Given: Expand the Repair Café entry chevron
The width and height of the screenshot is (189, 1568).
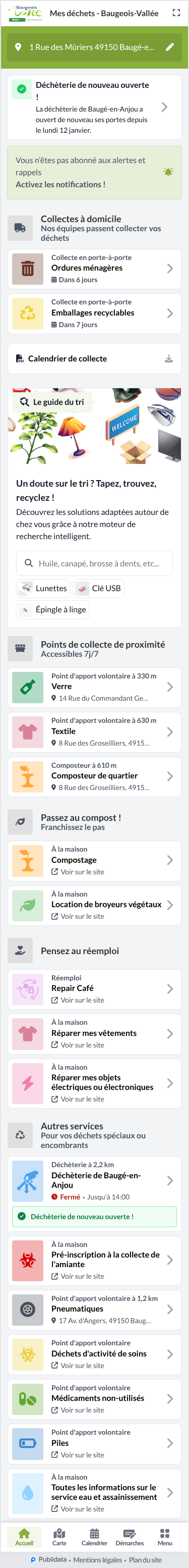Looking at the screenshot, I should click(x=169, y=989).
